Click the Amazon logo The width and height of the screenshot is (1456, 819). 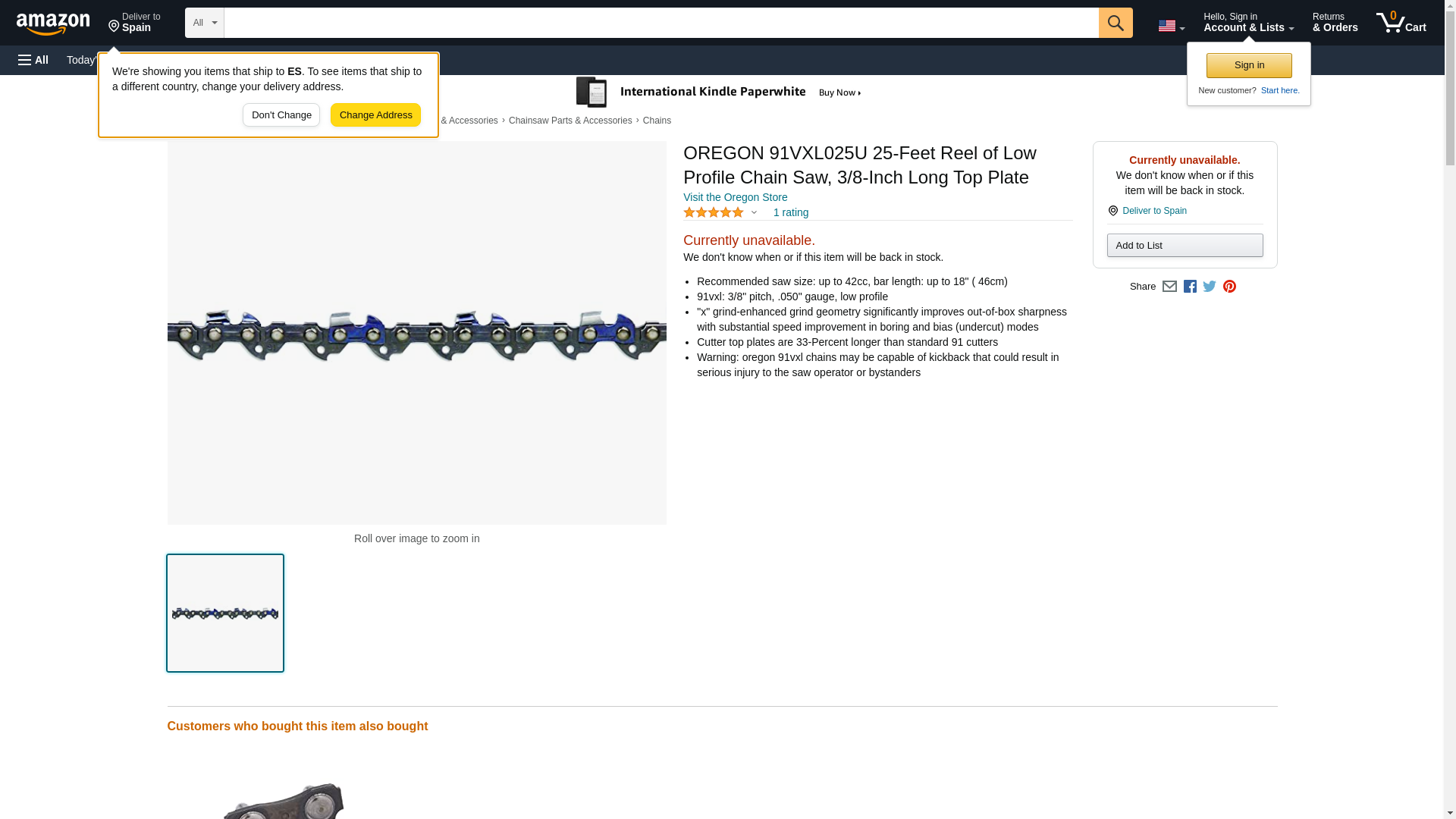(x=53, y=23)
